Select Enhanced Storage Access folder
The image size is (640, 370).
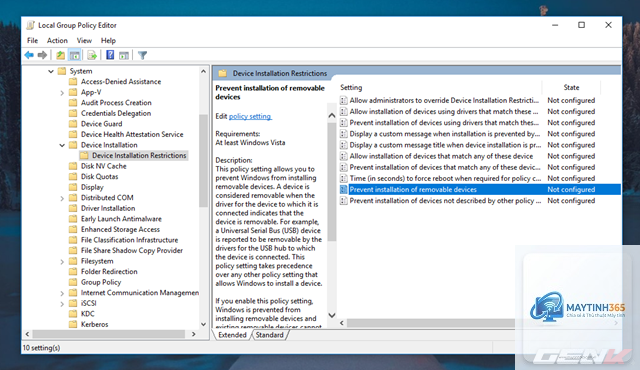point(120,229)
